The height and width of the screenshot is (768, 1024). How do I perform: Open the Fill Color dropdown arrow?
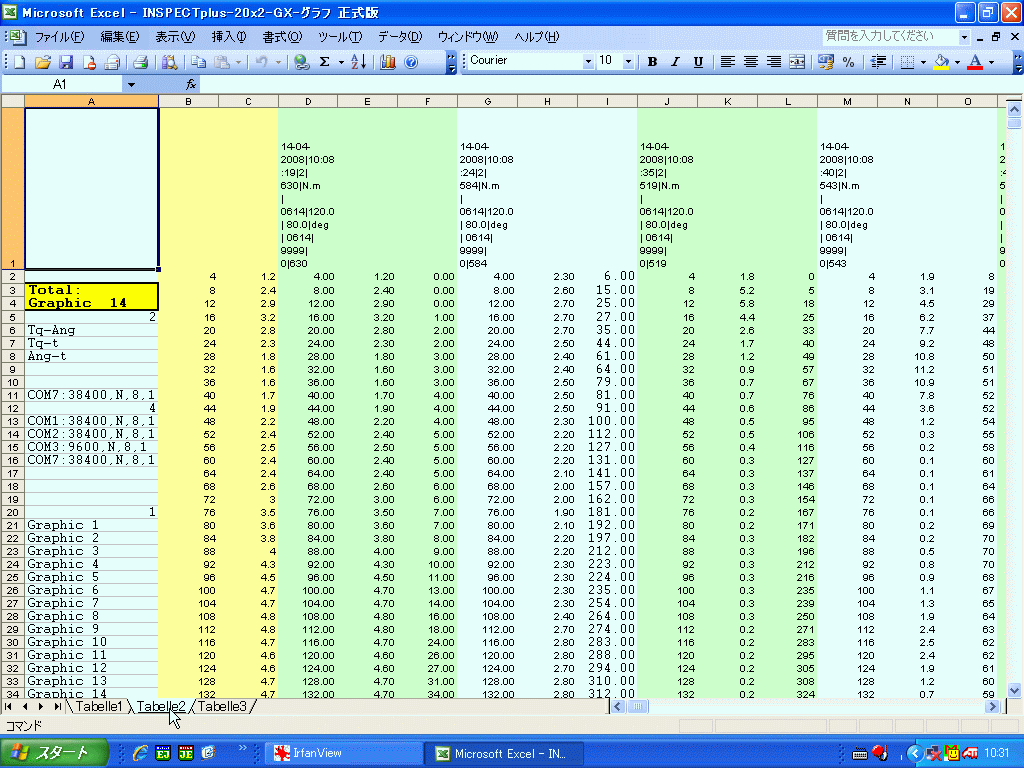point(957,62)
